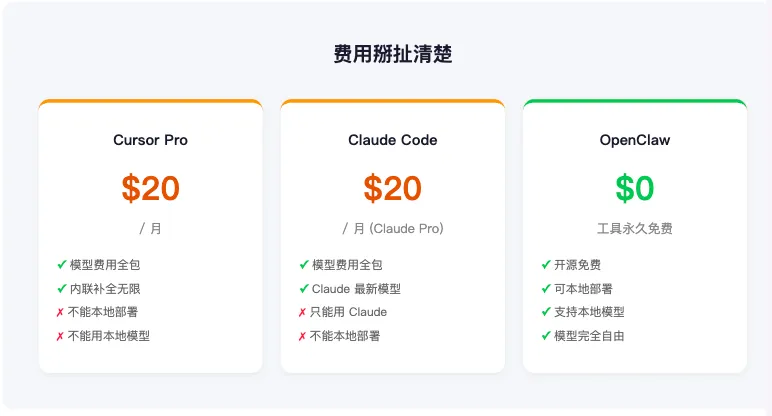
Task: Click red X beside 不能本地部署 in Claude Code card
Action: point(303,337)
